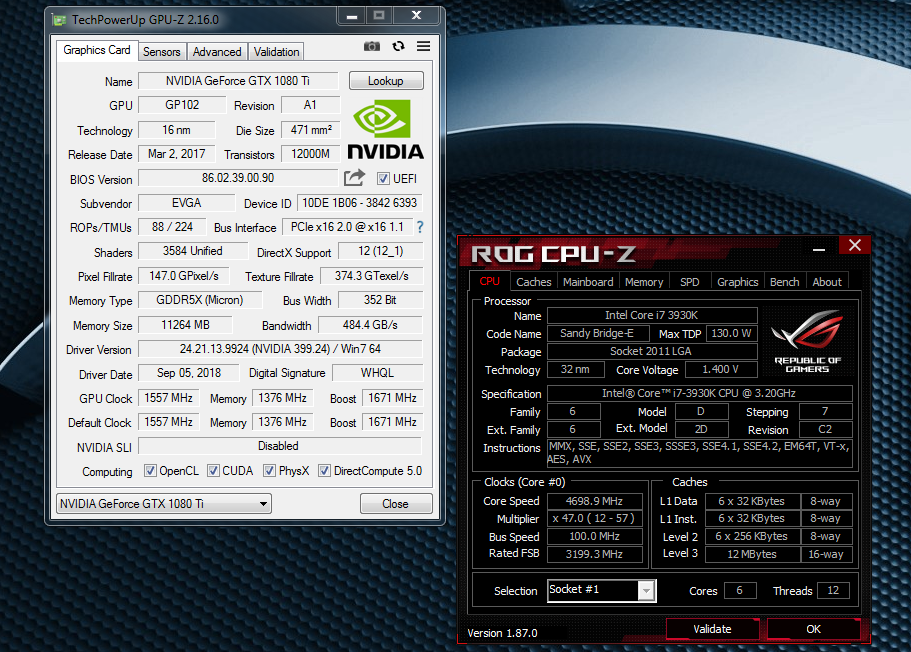Click the Republic of Gamers logo
This screenshot has width=911, height=652.
[807, 341]
